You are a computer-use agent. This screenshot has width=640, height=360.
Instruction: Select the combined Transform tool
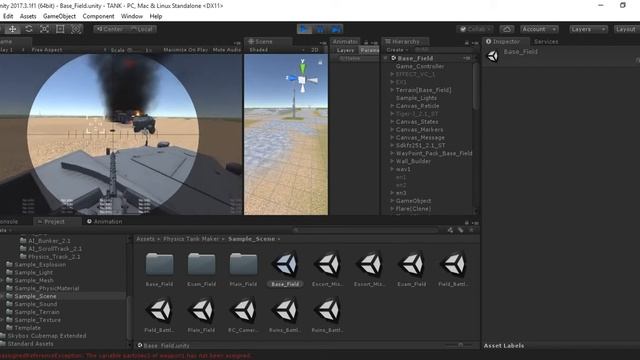click(76, 29)
